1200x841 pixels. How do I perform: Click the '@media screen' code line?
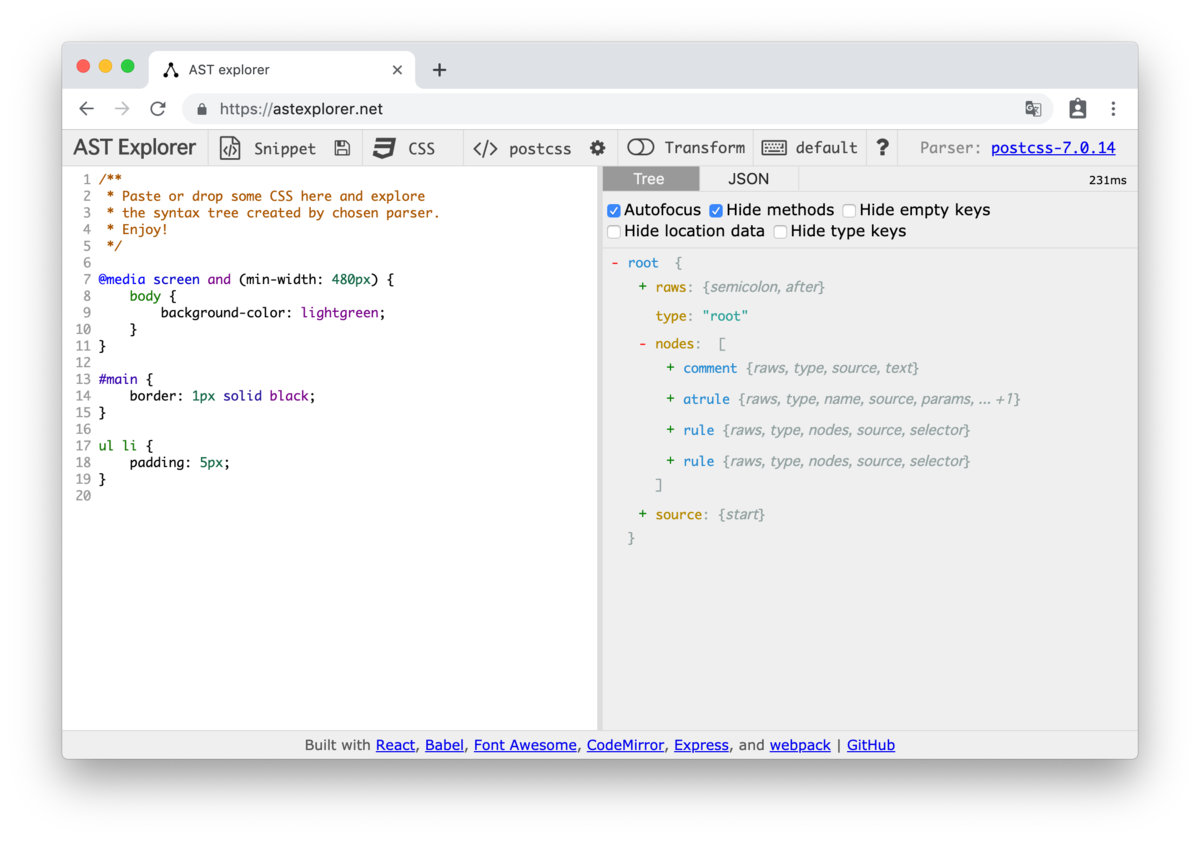point(246,280)
